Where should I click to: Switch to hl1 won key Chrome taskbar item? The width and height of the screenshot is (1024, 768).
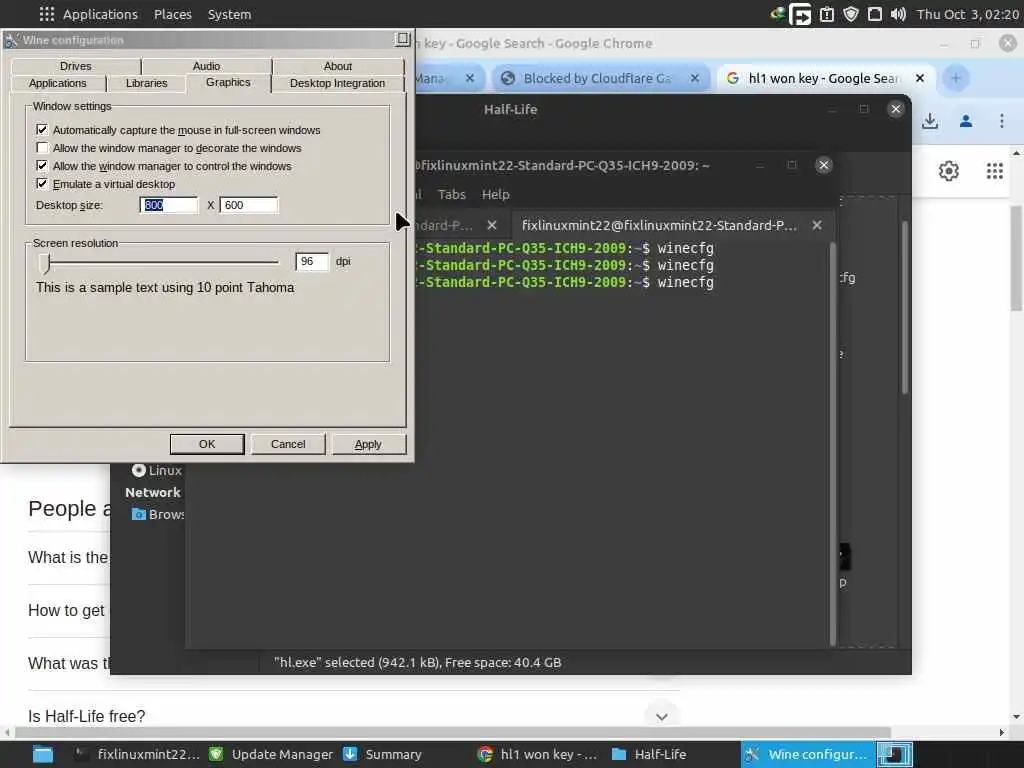click(x=538, y=754)
